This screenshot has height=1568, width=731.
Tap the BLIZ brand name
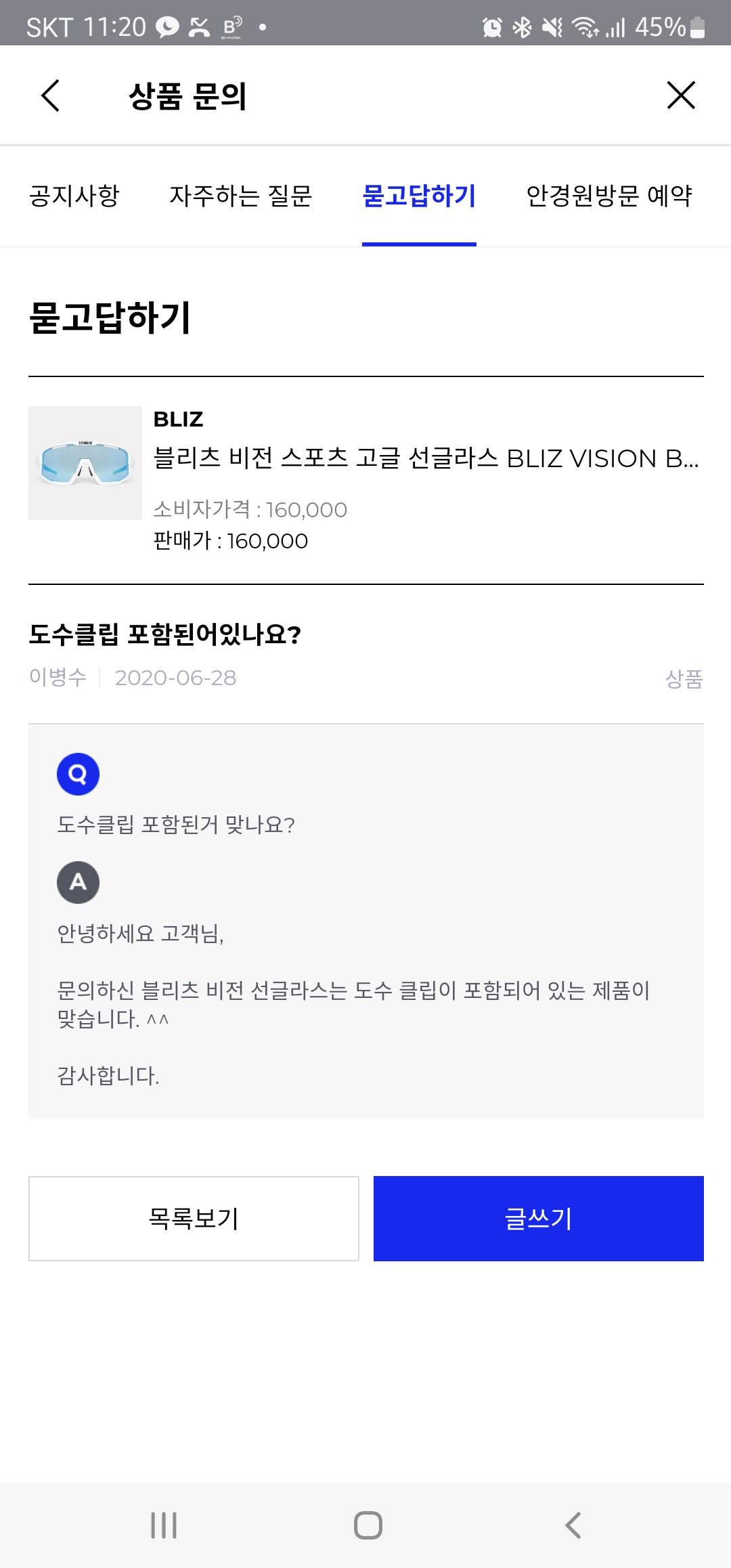tap(178, 420)
